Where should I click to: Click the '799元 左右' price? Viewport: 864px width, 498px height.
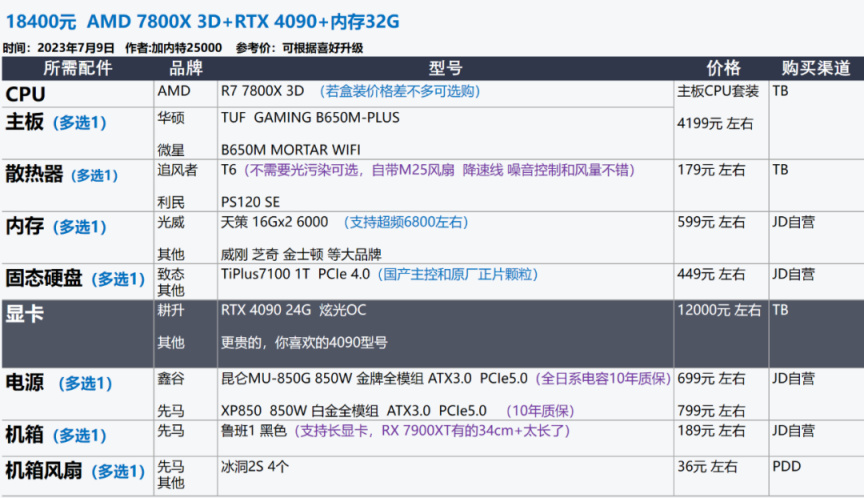pyautogui.click(x=711, y=411)
